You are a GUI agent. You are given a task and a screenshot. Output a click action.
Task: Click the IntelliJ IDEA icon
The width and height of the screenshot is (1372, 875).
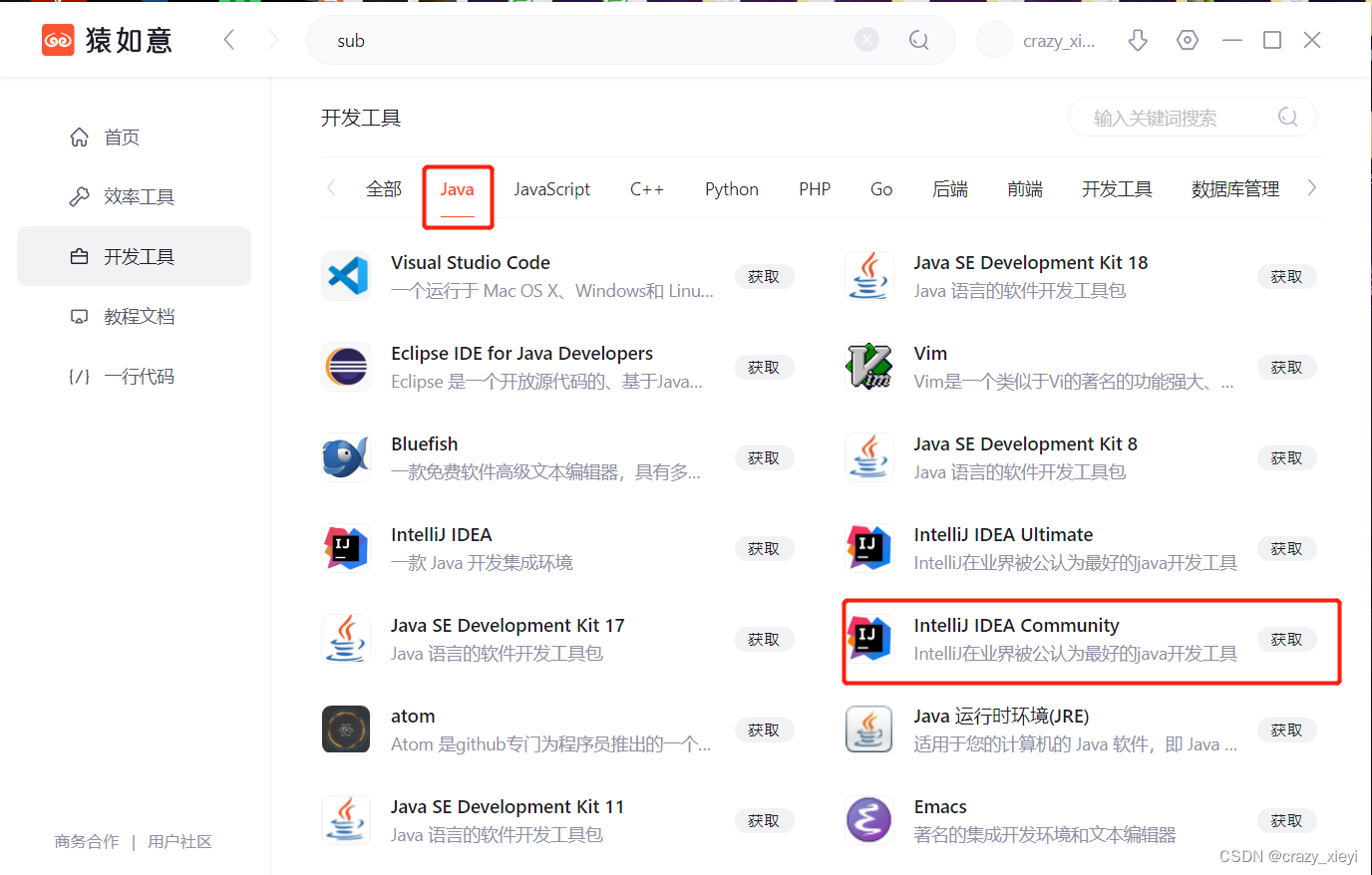[x=346, y=548]
